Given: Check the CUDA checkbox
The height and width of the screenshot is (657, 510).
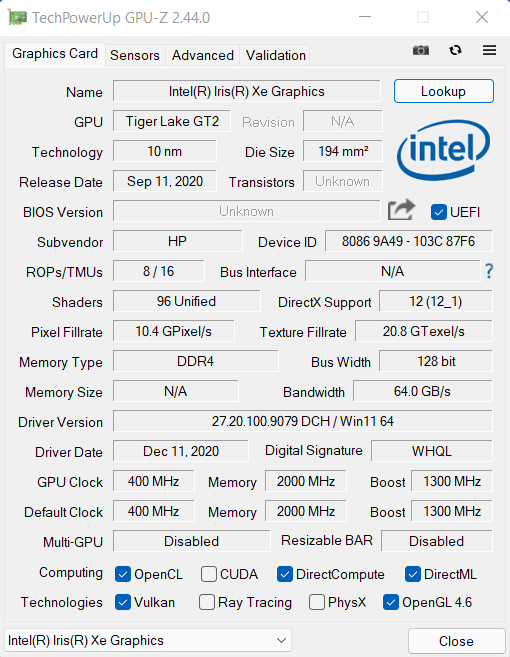Looking at the screenshot, I should click(x=208, y=574).
